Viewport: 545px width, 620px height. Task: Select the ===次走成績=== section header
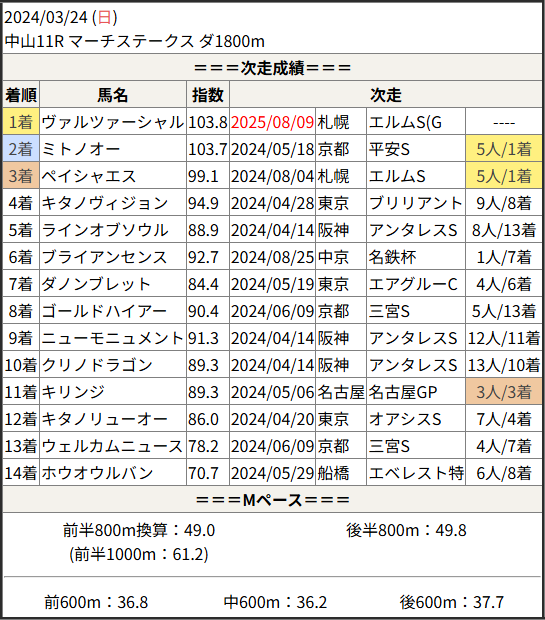[x=272, y=67]
